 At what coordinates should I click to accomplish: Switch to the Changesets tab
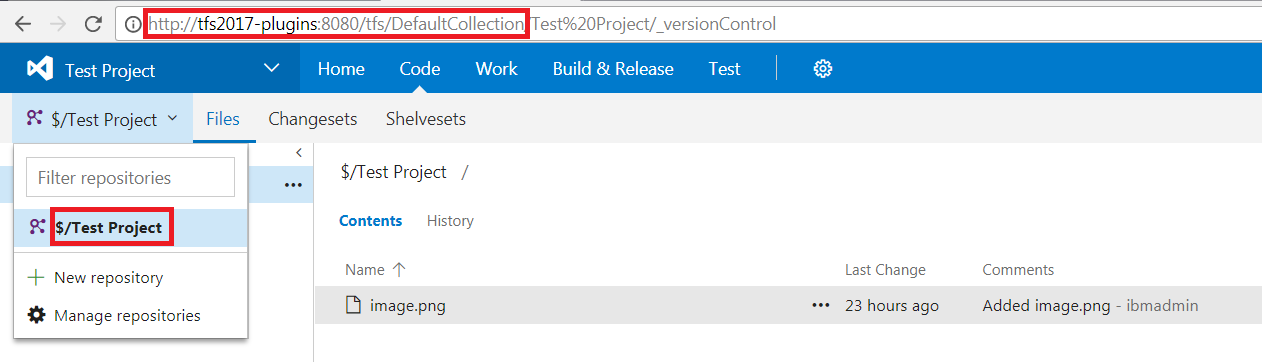tap(313, 119)
